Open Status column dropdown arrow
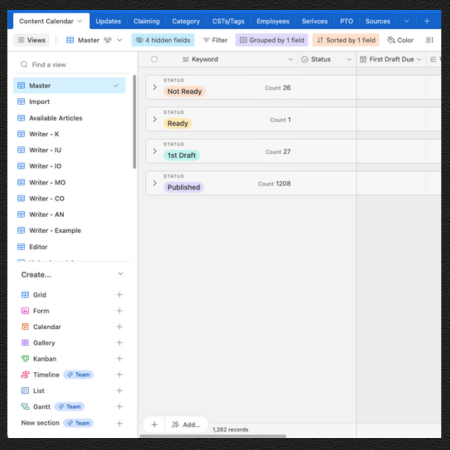Viewport: 450px width, 450px height. 349,59
